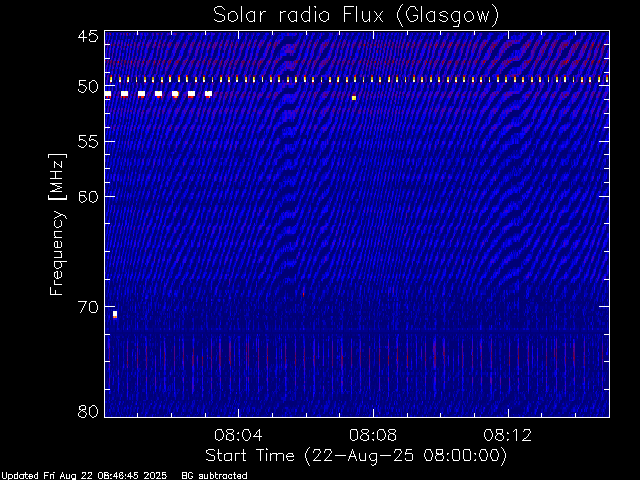
Task: Click the small red spot near 69 MHz
Action: tap(303, 293)
